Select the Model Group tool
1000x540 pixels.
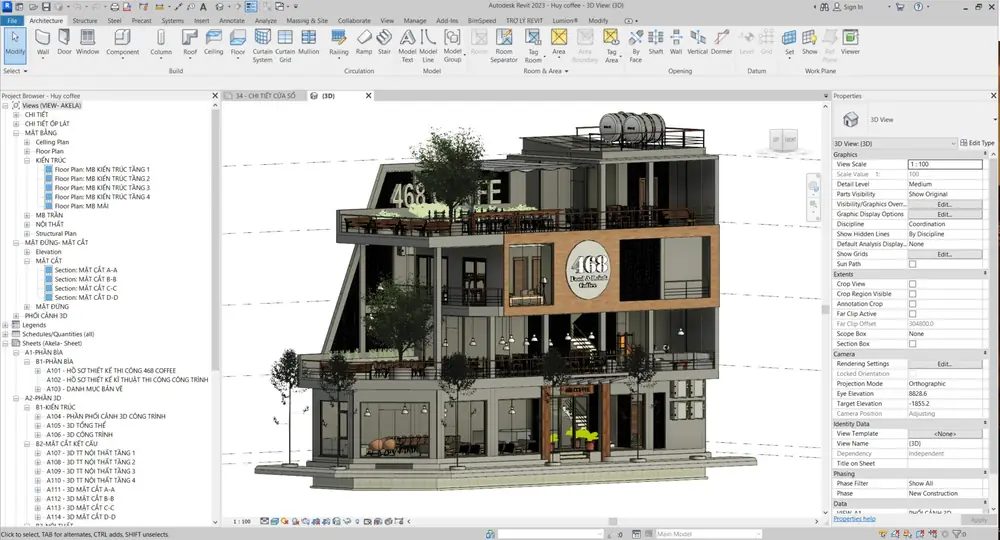[452, 46]
